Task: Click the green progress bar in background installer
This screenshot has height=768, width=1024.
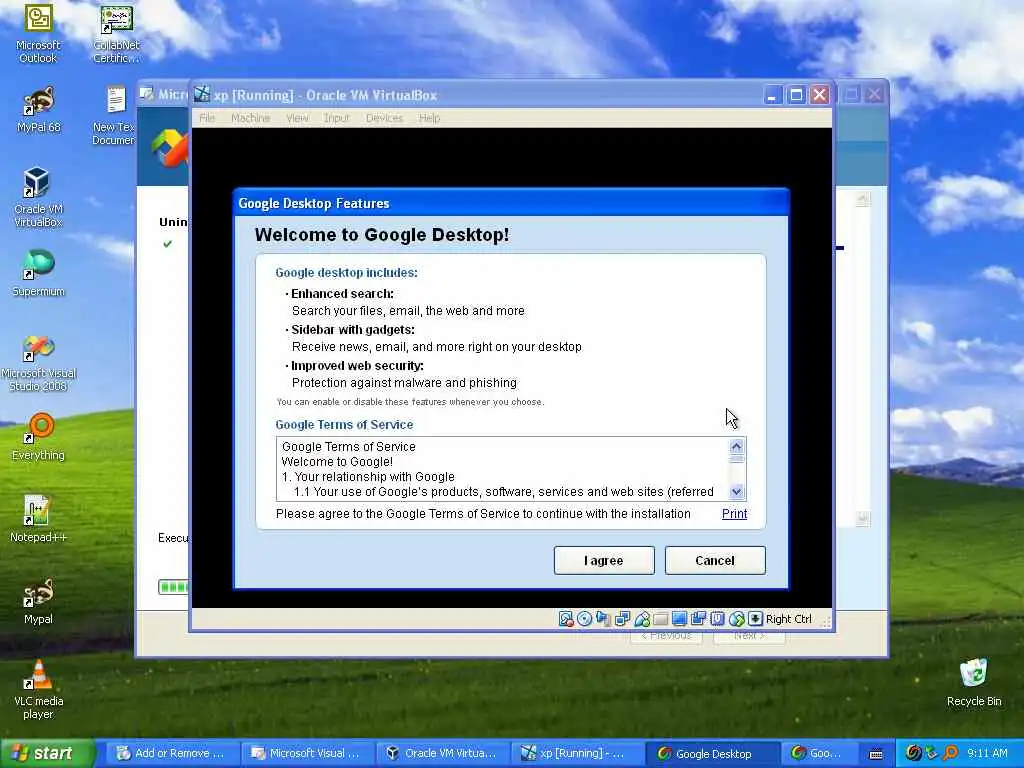Action: pyautogui.click(x=174, y=586)
